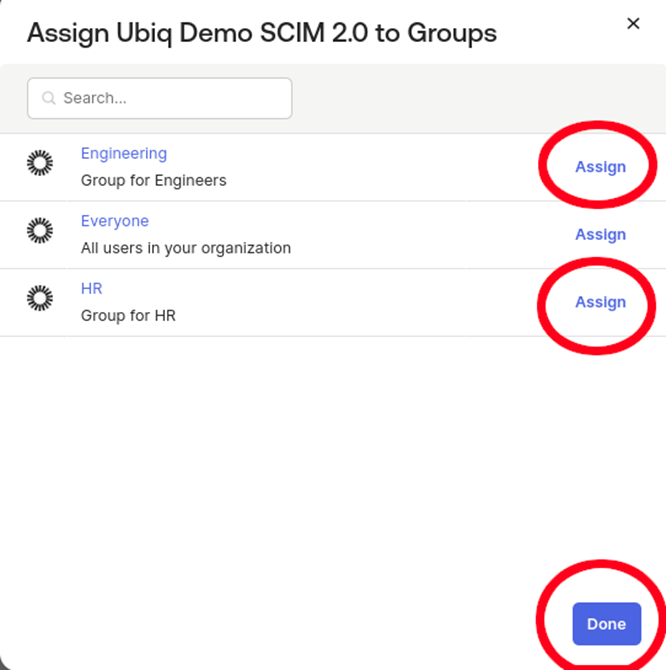Open the Engineering group link
This screenshot has height=670, width=666.
coord(124,153)
